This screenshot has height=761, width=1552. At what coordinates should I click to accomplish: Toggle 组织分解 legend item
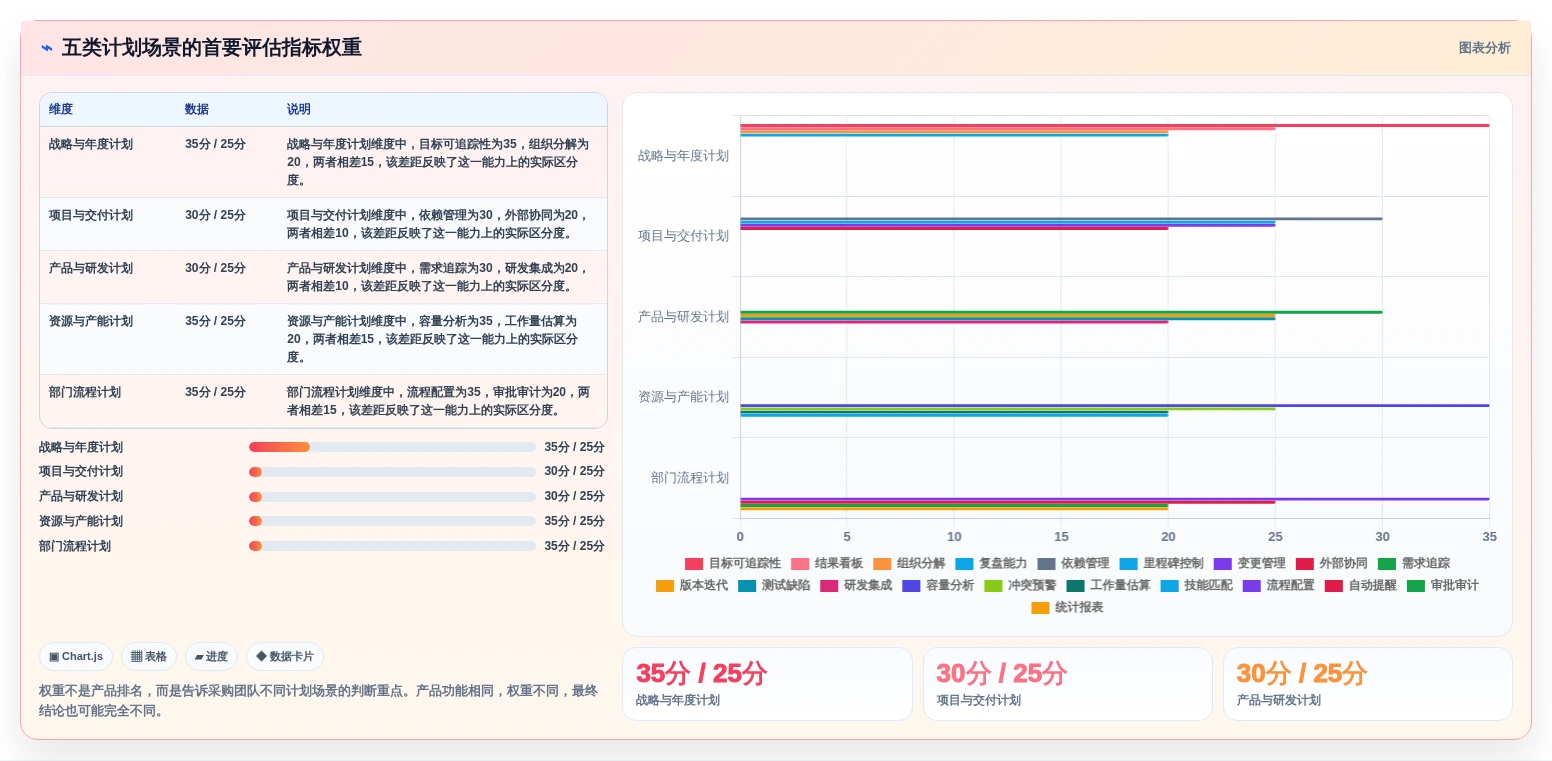click(908, 564)
